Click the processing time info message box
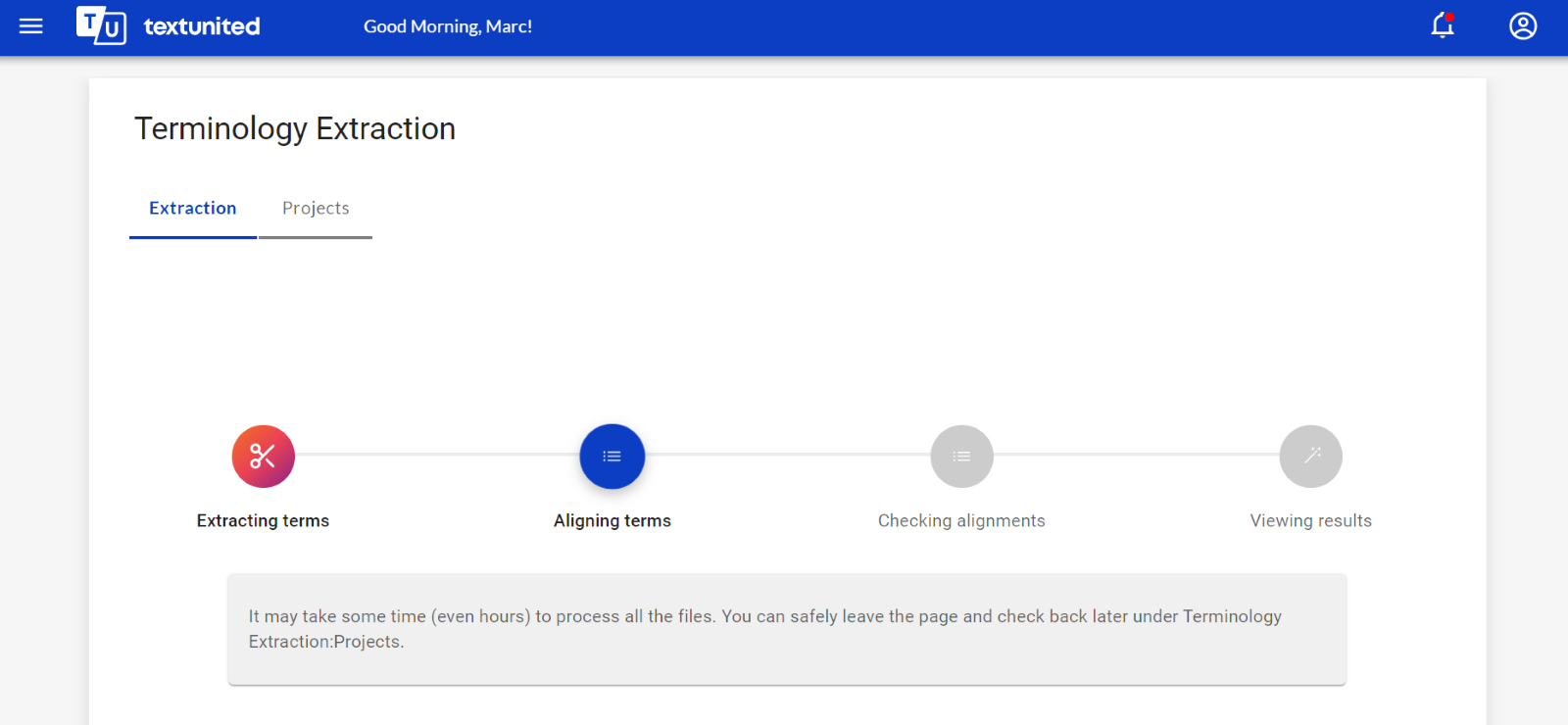1568x725 pixels. [x=787, y=629]
